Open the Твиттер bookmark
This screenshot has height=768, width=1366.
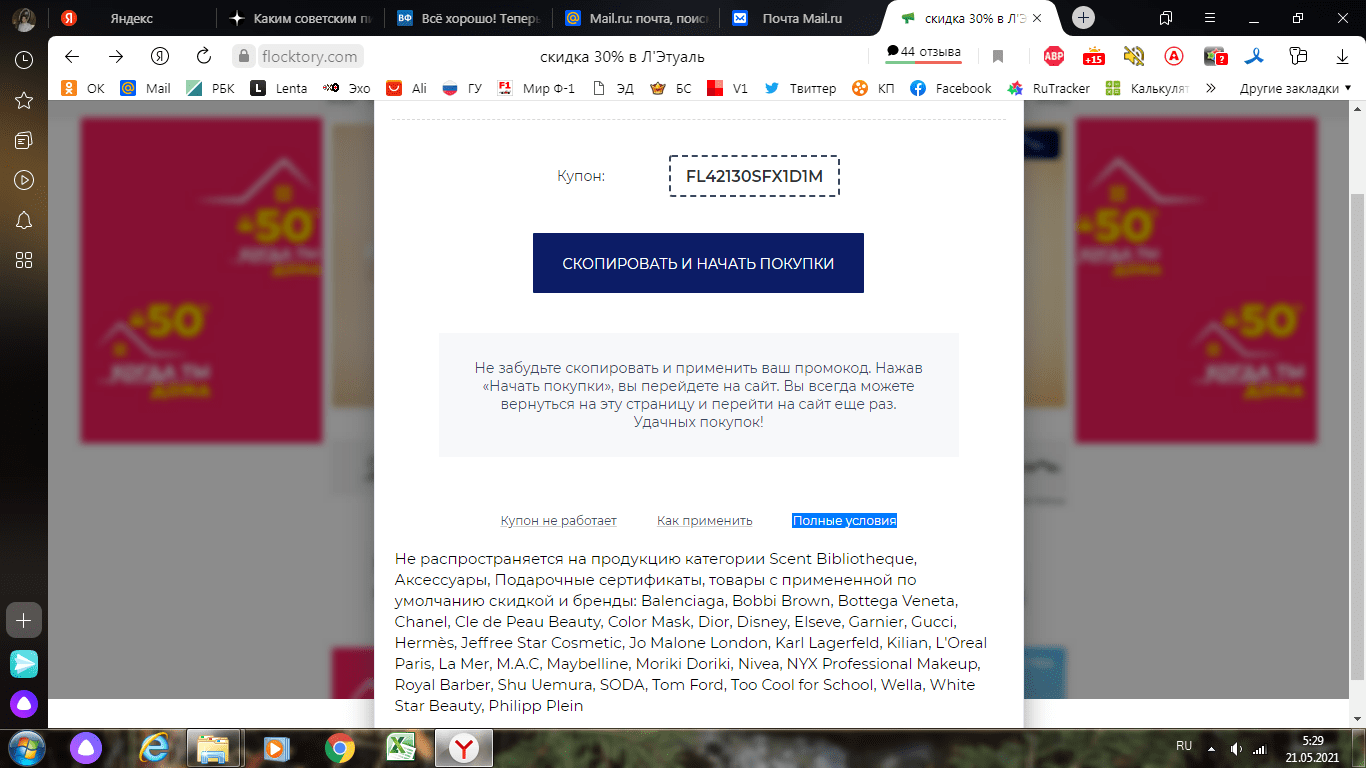click(800, 88)
